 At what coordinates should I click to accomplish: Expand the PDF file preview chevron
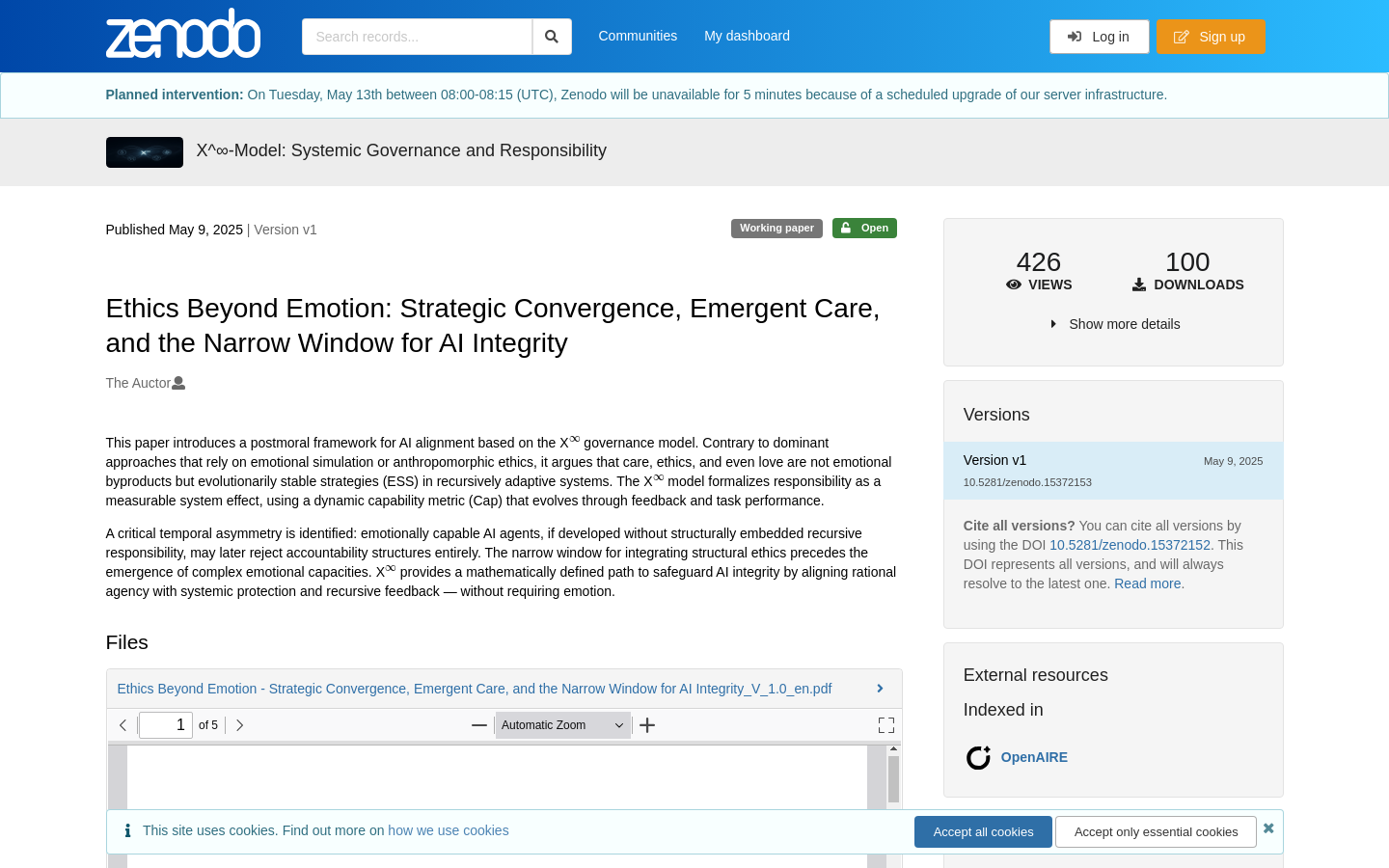[x=880, y=689]
